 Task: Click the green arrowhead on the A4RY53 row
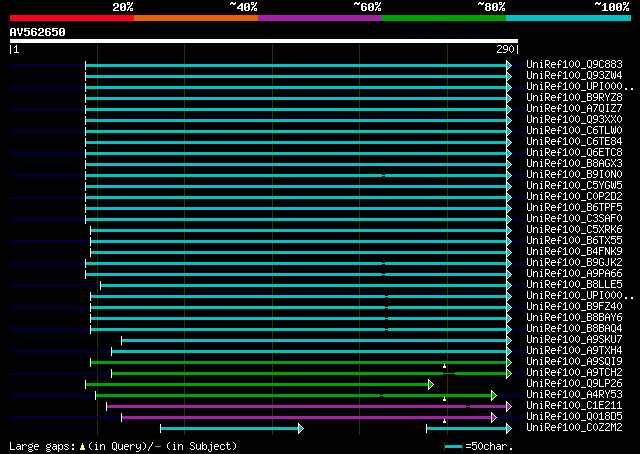click(494, 395)
